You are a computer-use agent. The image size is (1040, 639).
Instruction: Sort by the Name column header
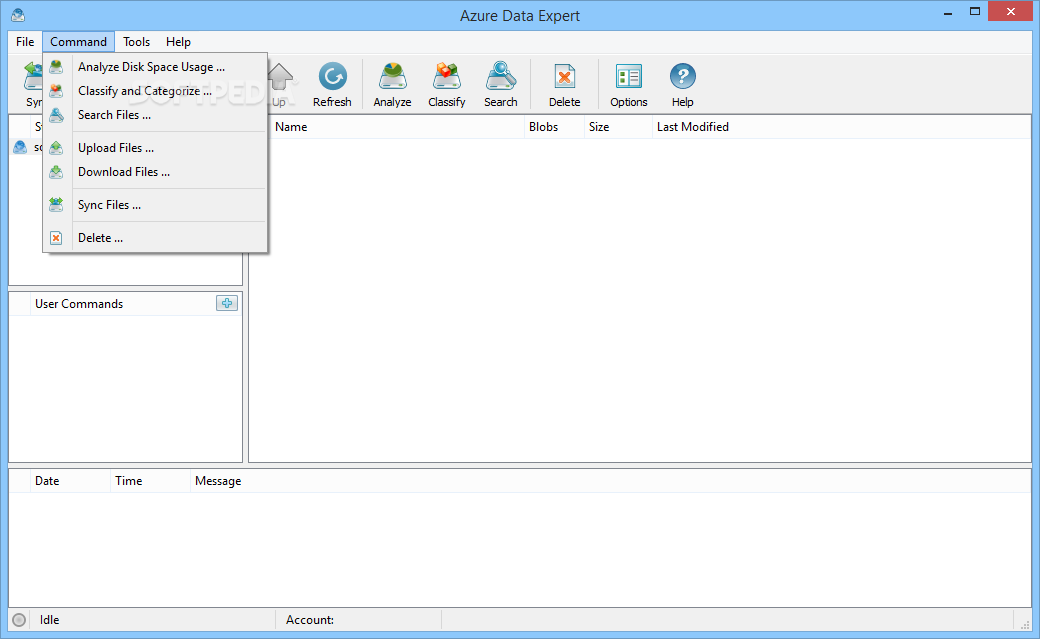(397, 127)
